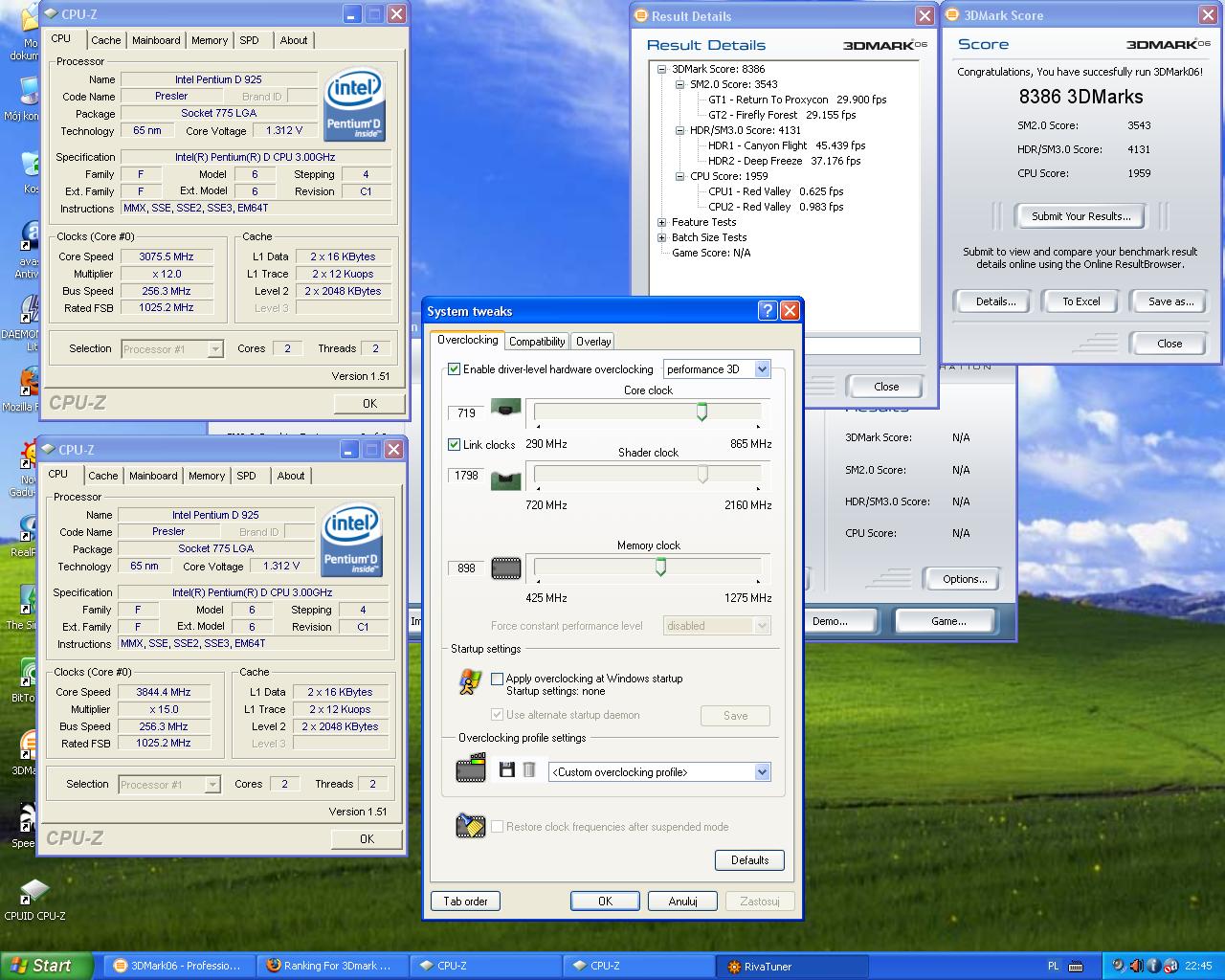Click the PL language indicator in tray
Viewport: 1225px width, 980px height.
click(1054, 966)
